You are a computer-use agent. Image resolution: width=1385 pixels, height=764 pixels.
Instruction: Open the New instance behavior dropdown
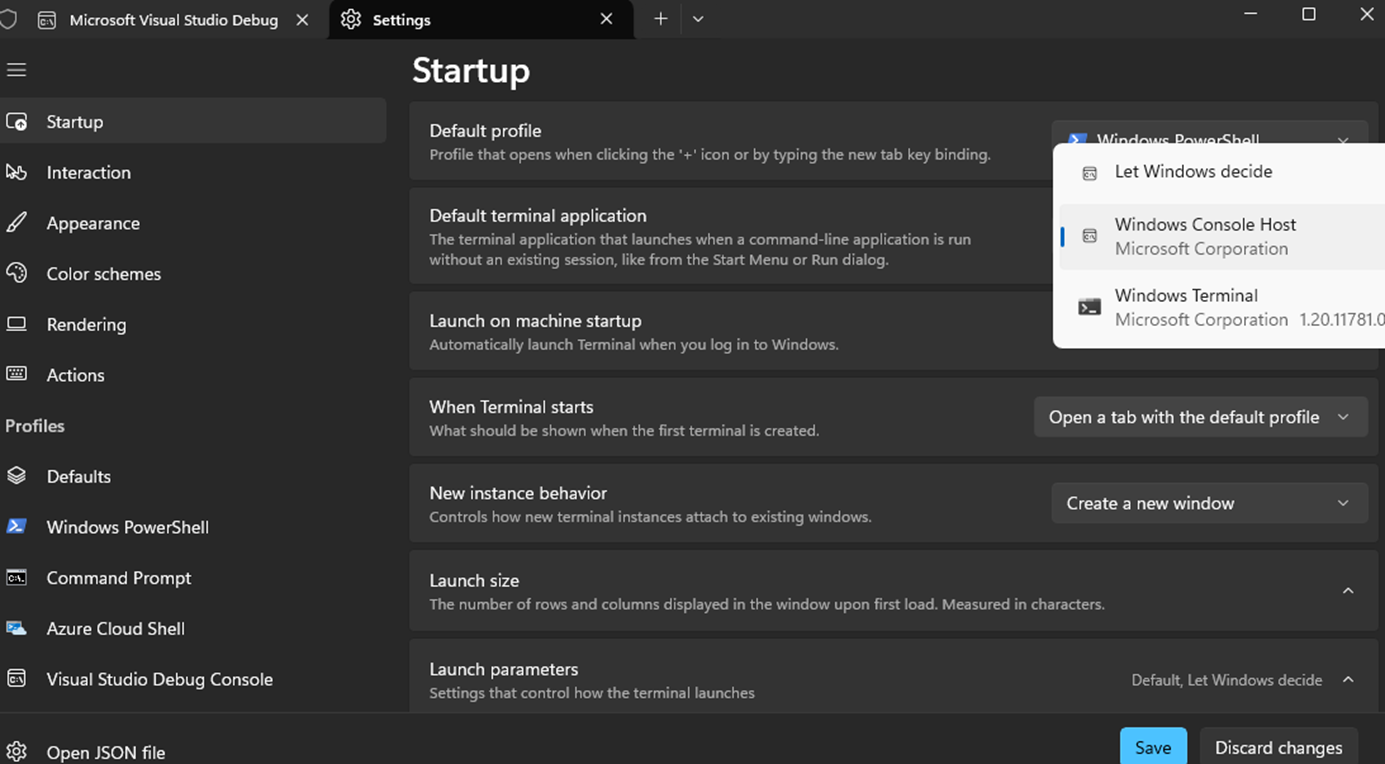[x=1208, y=503]
